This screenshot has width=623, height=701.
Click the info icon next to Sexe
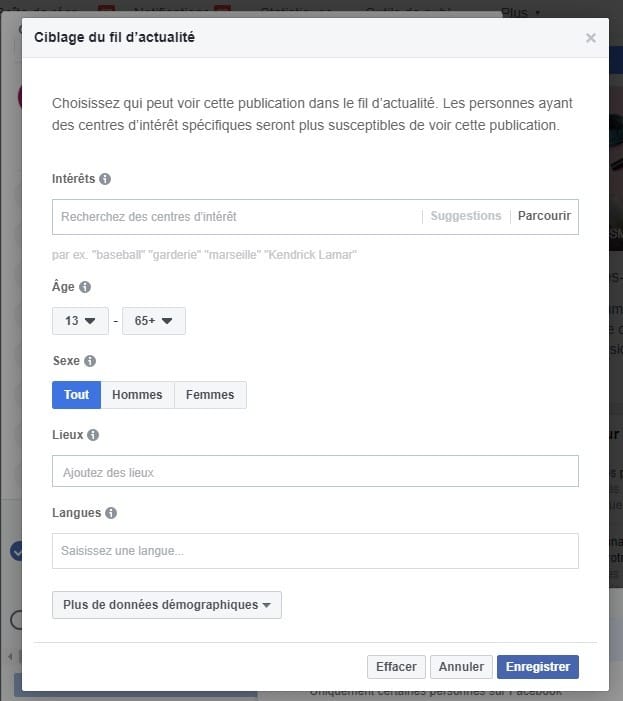(x=90, y=361)
